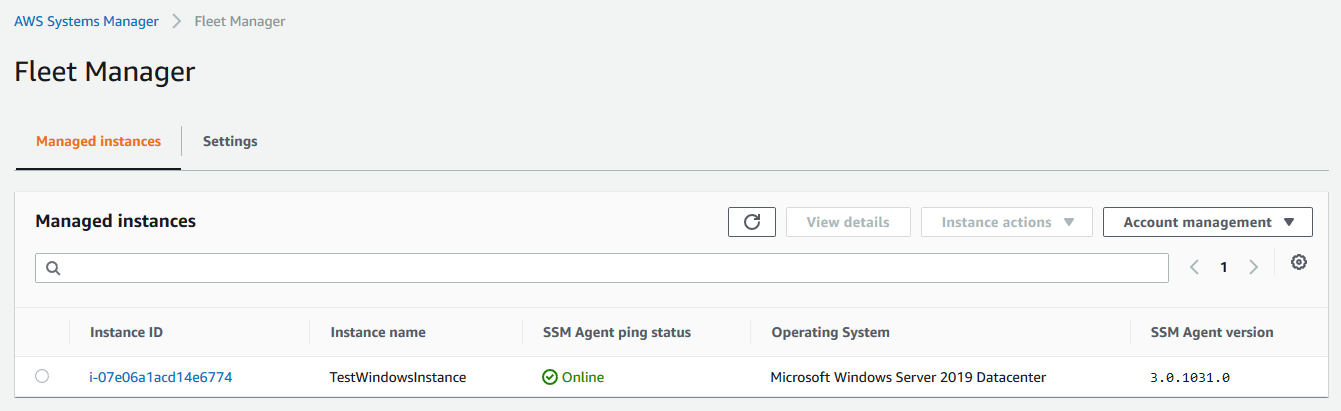Sort by Instance ID column header
Screen dimensions: 1341x411
click(126, 332)
